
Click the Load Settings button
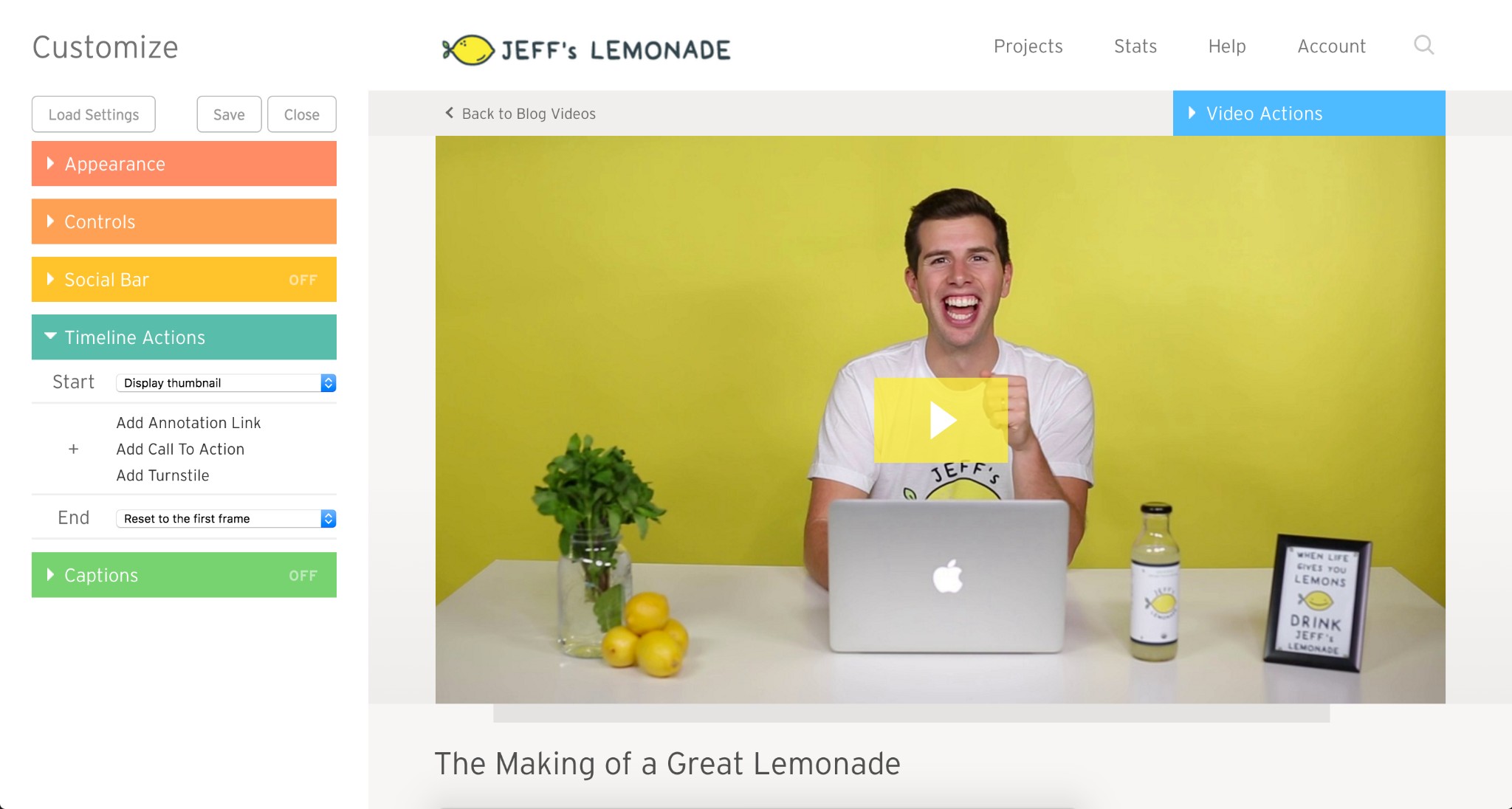coord(92,113)
